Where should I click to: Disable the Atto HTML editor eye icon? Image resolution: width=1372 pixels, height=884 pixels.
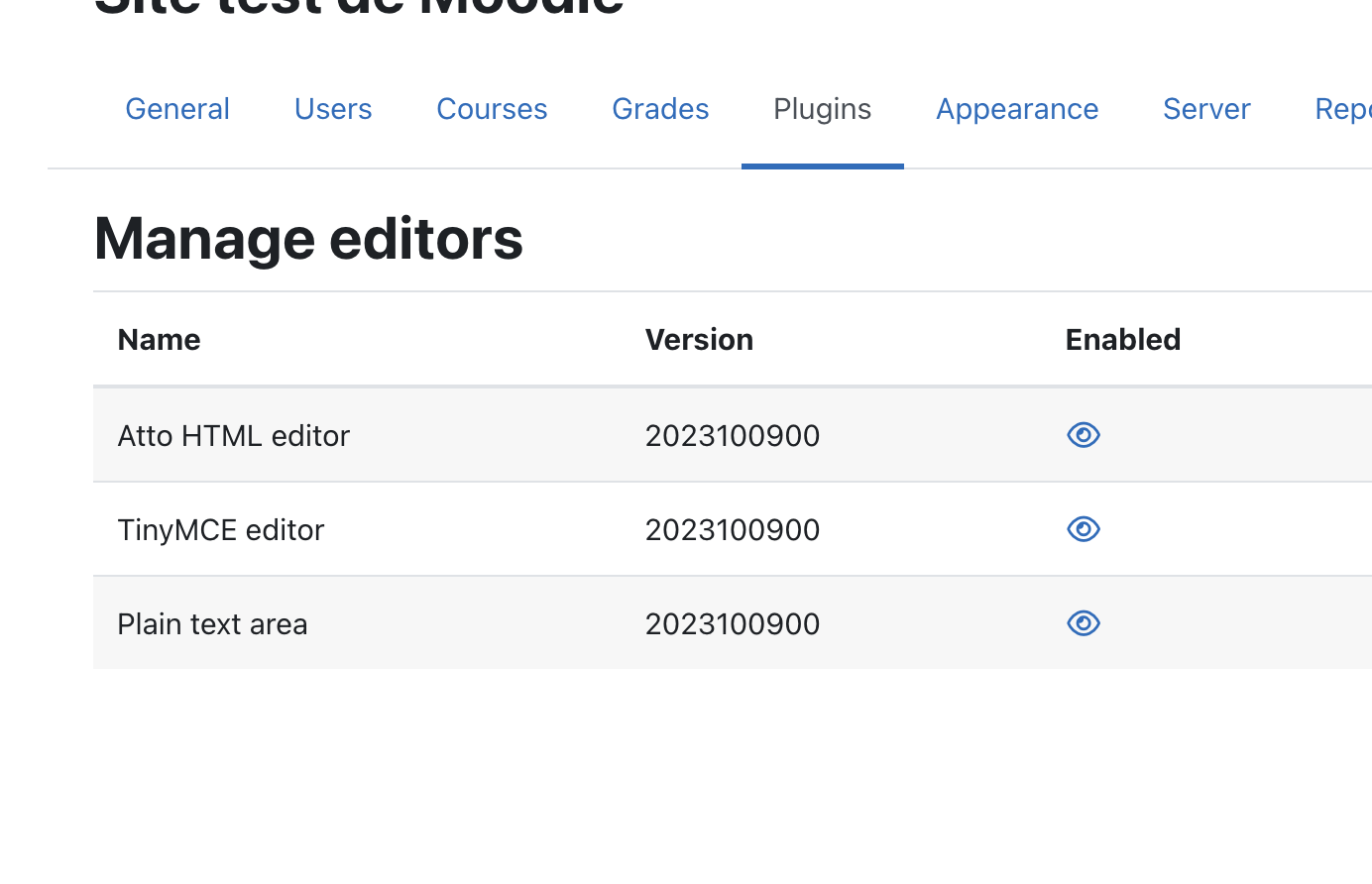click(x=1084, y=435)
